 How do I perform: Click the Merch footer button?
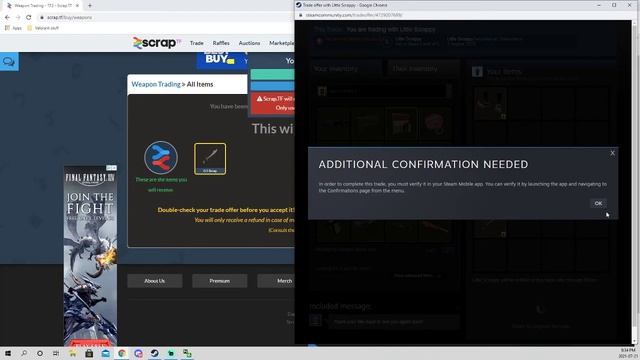click(x=276, y=281)
